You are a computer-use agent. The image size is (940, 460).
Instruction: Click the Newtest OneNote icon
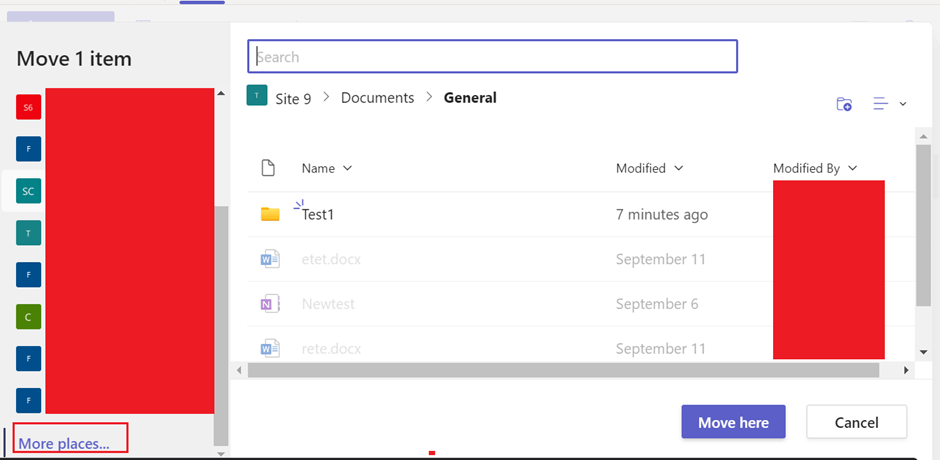point(270,304)
